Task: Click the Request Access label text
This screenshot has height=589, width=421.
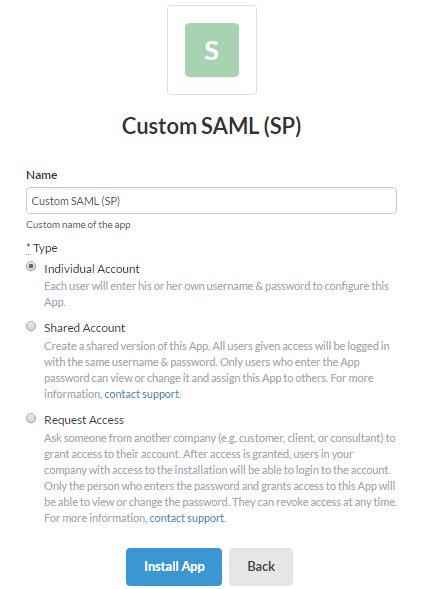Action: (x=84, y=420)
